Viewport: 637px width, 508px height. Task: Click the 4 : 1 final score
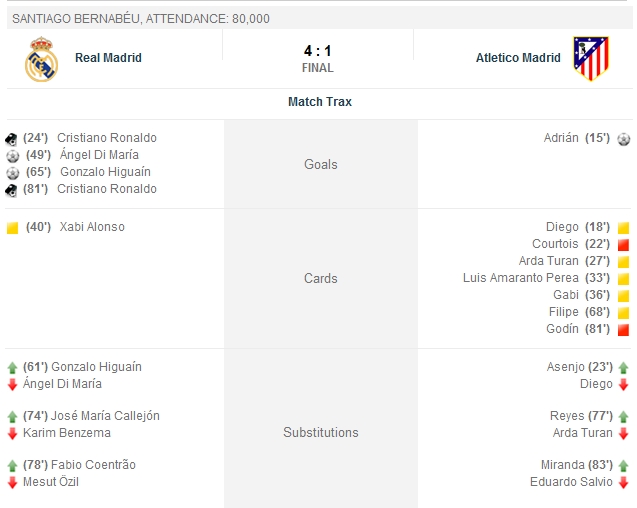click(x=317, y=50)
